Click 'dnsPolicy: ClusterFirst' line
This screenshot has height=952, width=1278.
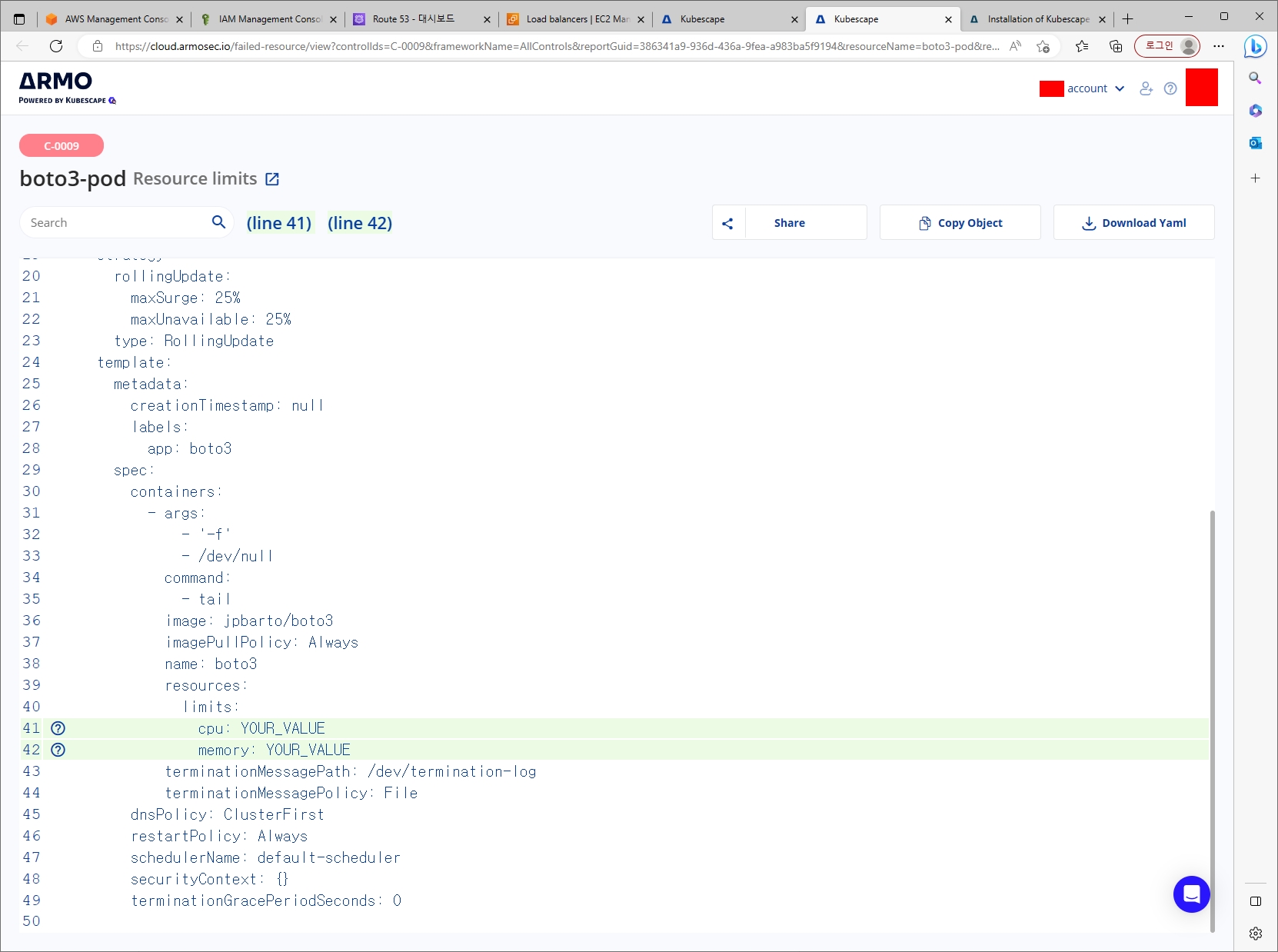(x=228, y=814)
